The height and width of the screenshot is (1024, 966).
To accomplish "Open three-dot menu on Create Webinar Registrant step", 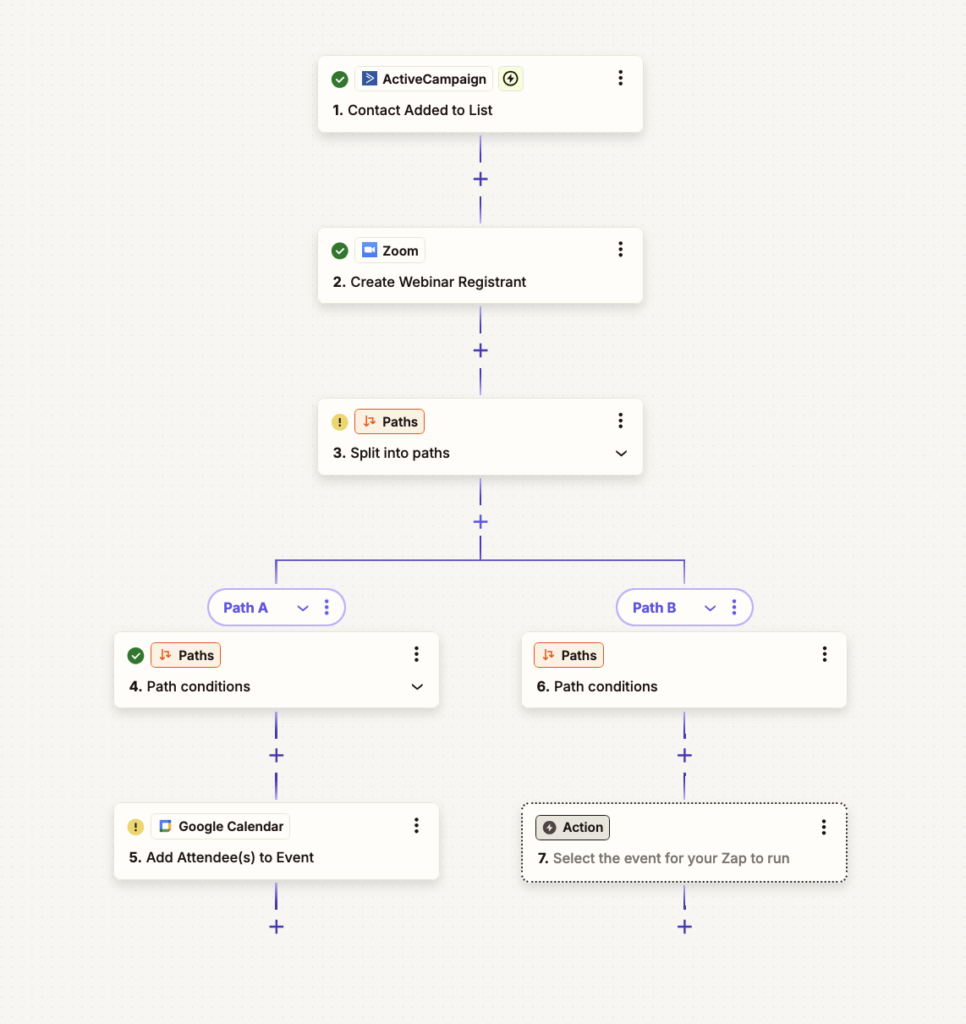I will pyautogui.click(x=620, y=250).
